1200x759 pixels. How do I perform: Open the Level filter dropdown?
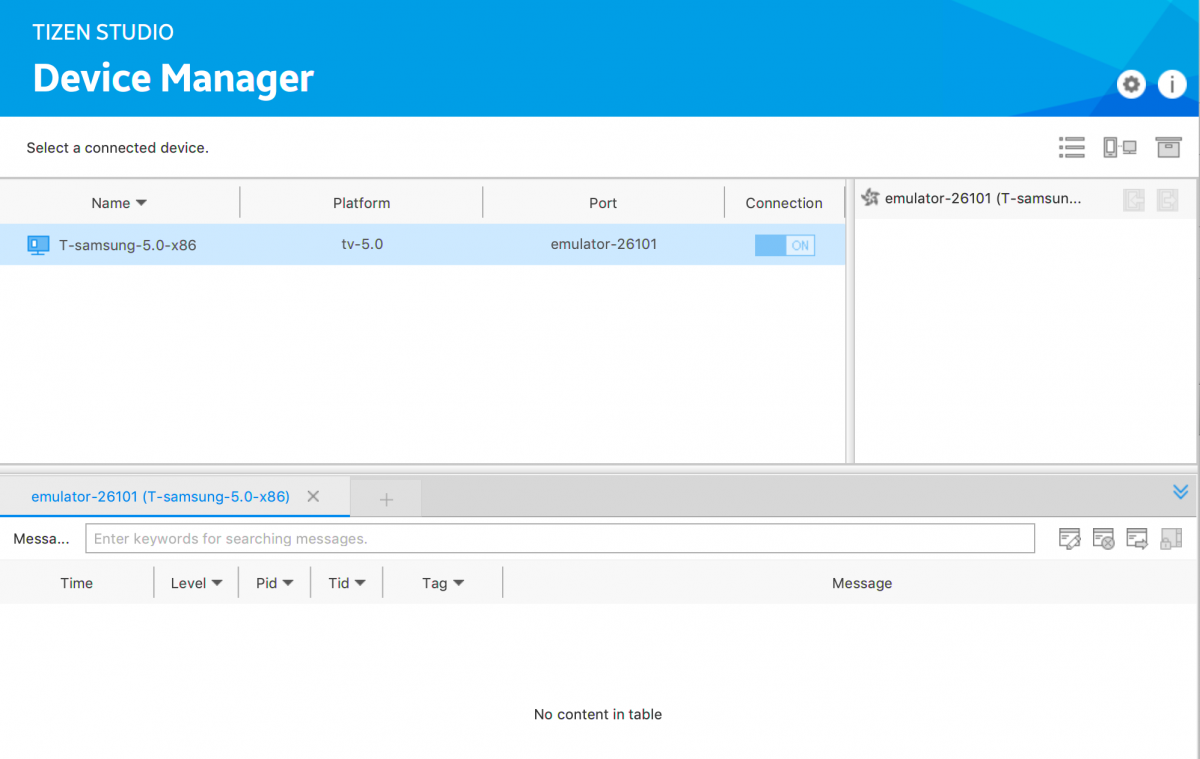click(x=196, y=583)
